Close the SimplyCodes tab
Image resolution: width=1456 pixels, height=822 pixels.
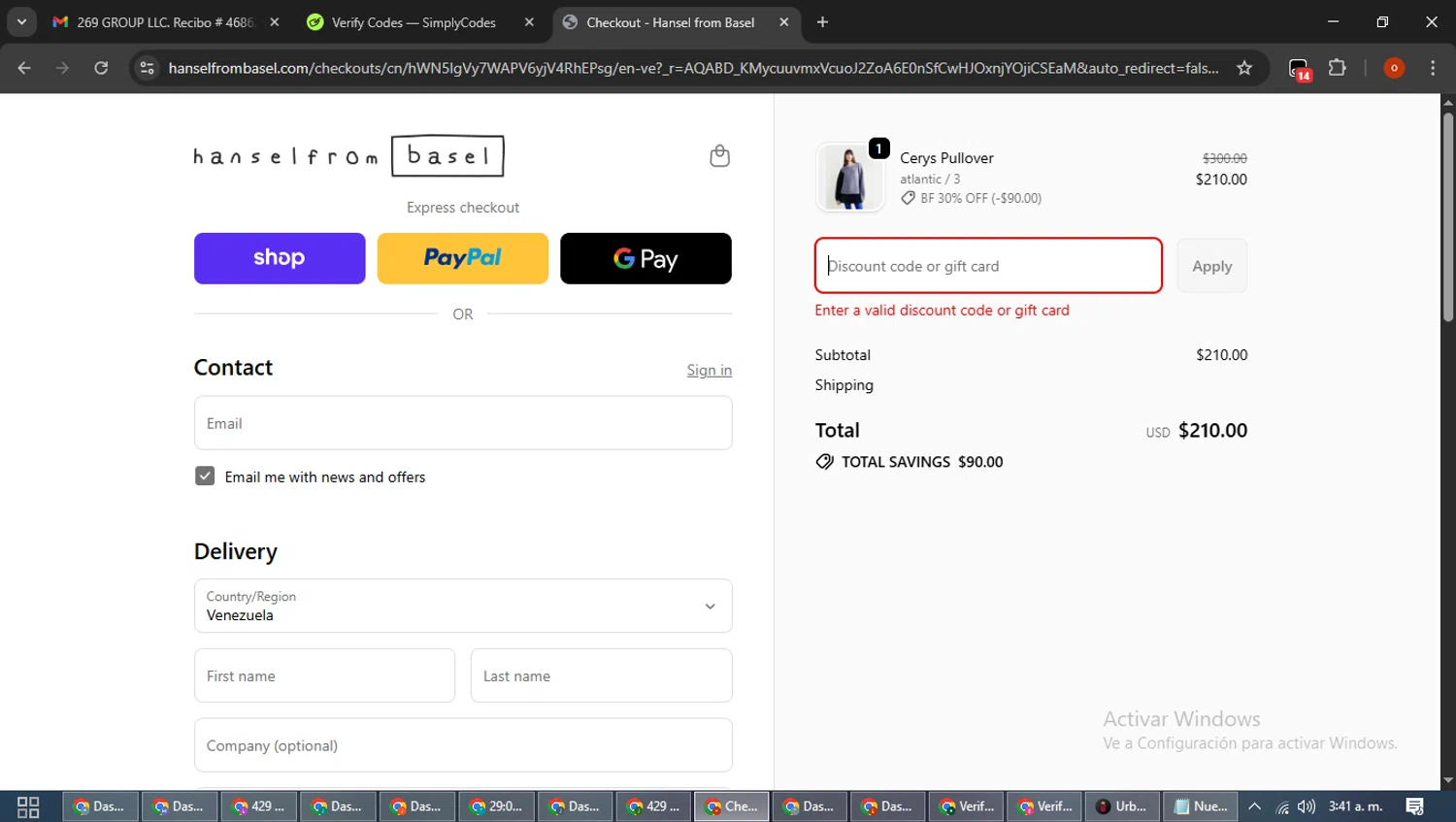point(529,22)
